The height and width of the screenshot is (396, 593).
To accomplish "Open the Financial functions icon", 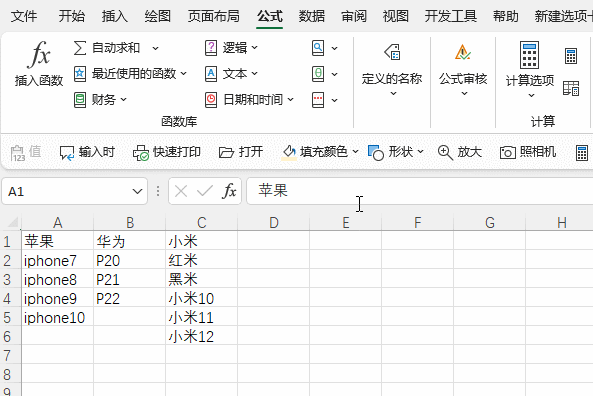I will (x=80, y=100).
